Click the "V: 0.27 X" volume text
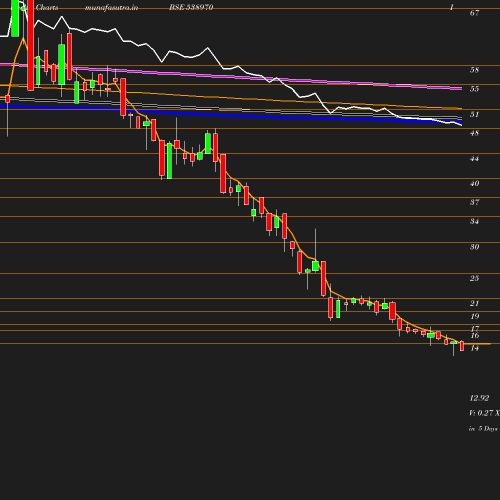This screenshot has height=500, width=500. pos(484,413)
